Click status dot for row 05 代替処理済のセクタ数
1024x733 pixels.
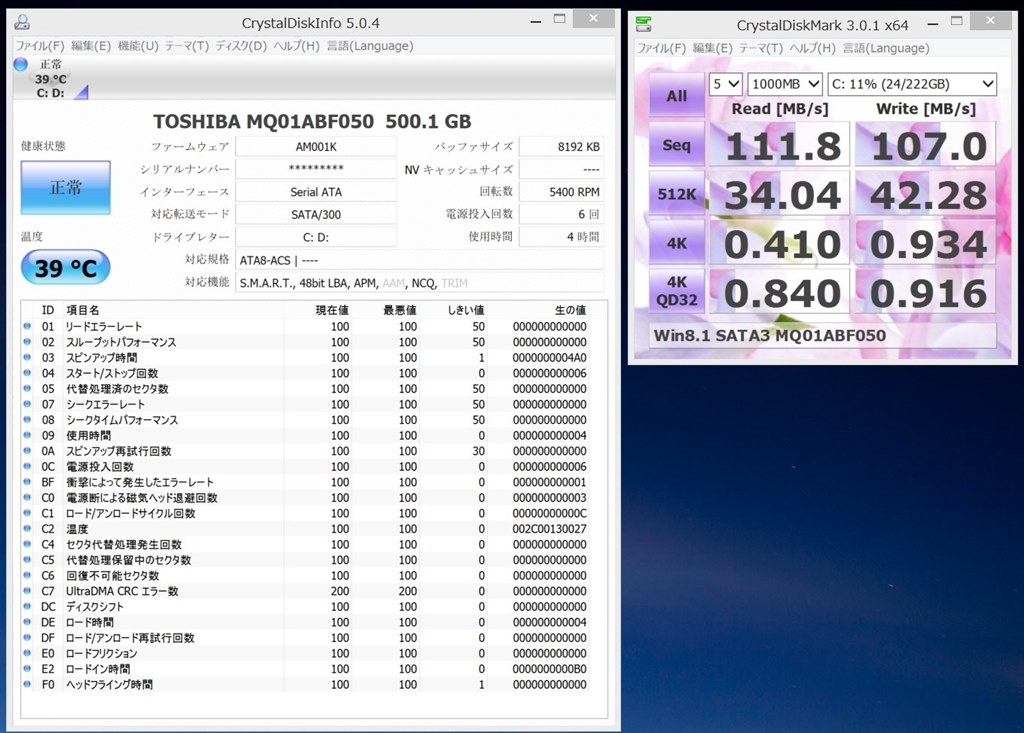click(x=27, y=388)
